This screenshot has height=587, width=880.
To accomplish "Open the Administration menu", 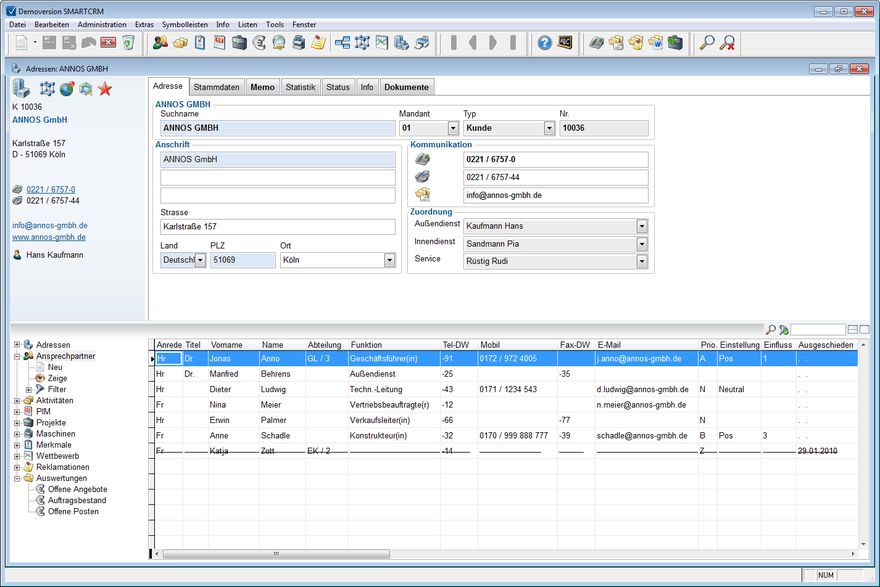I will point(102,24).
